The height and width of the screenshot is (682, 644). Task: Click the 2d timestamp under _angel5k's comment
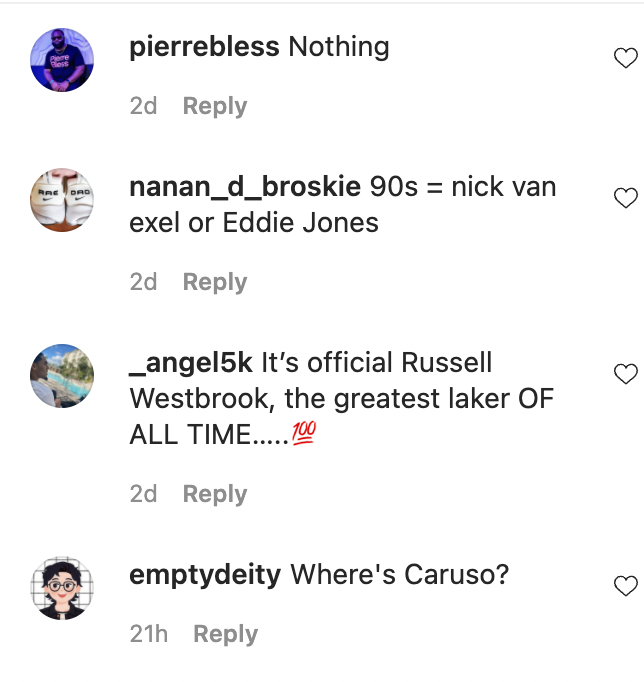[143, 494]
